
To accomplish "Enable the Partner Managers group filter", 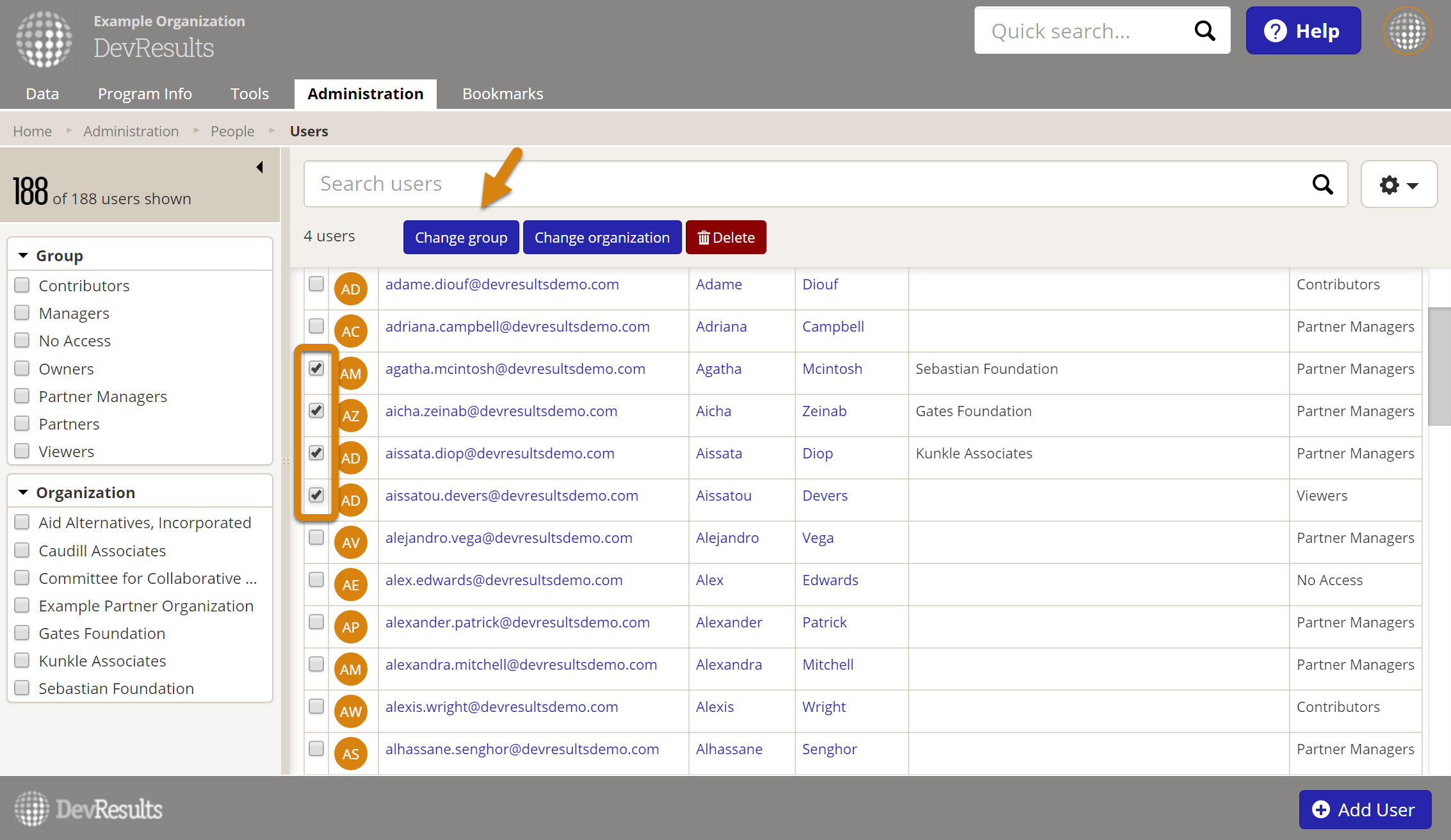I will (x=22, y=396).
